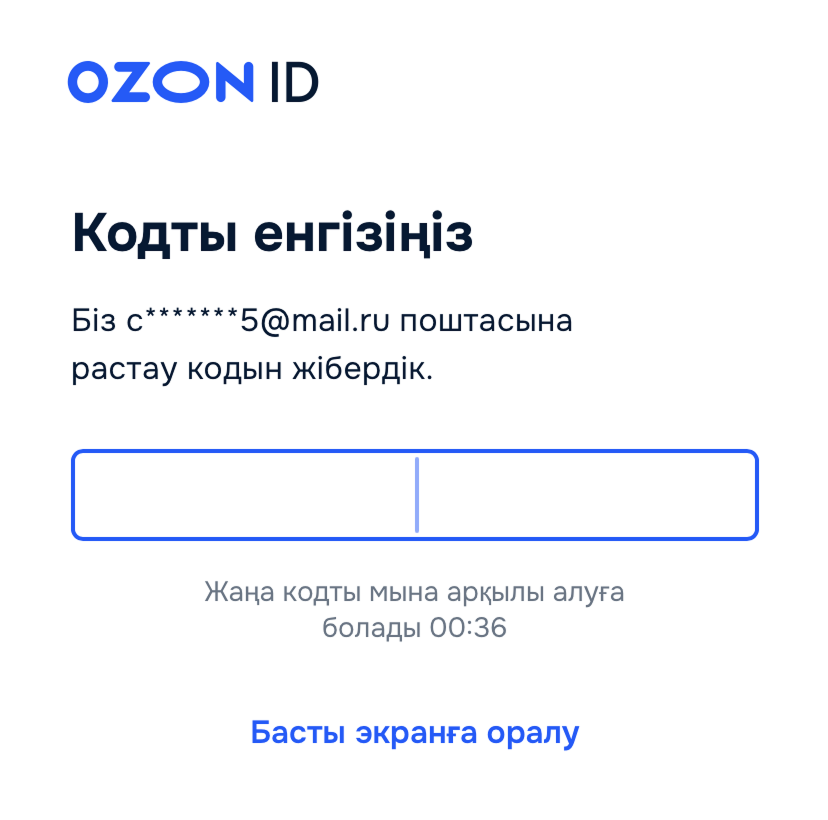The width and height of the screenshot is (828, 820).
Task: Click the word 'болады' before the timer
Action: [371, 628]
